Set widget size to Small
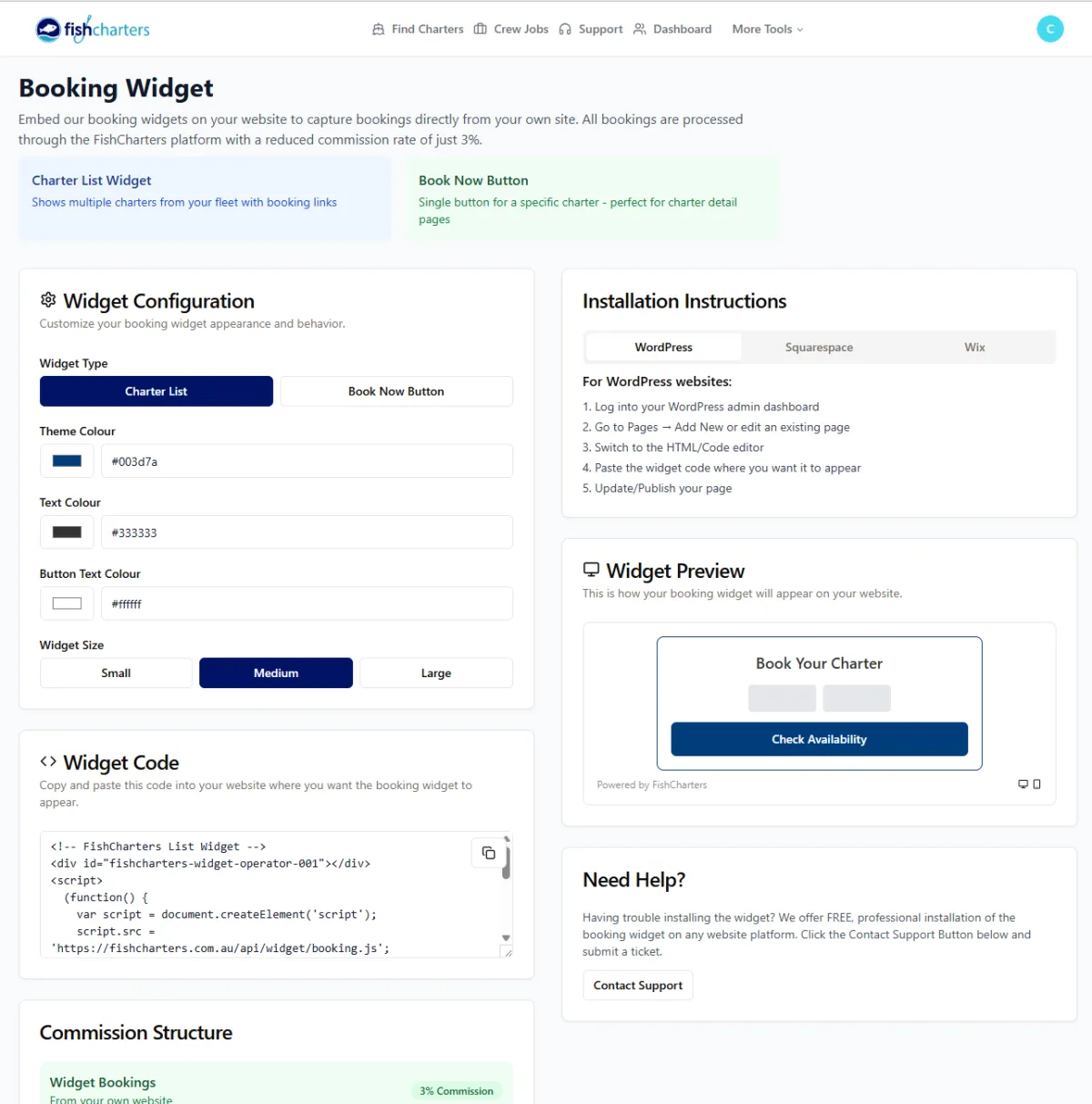 point(116,673)
